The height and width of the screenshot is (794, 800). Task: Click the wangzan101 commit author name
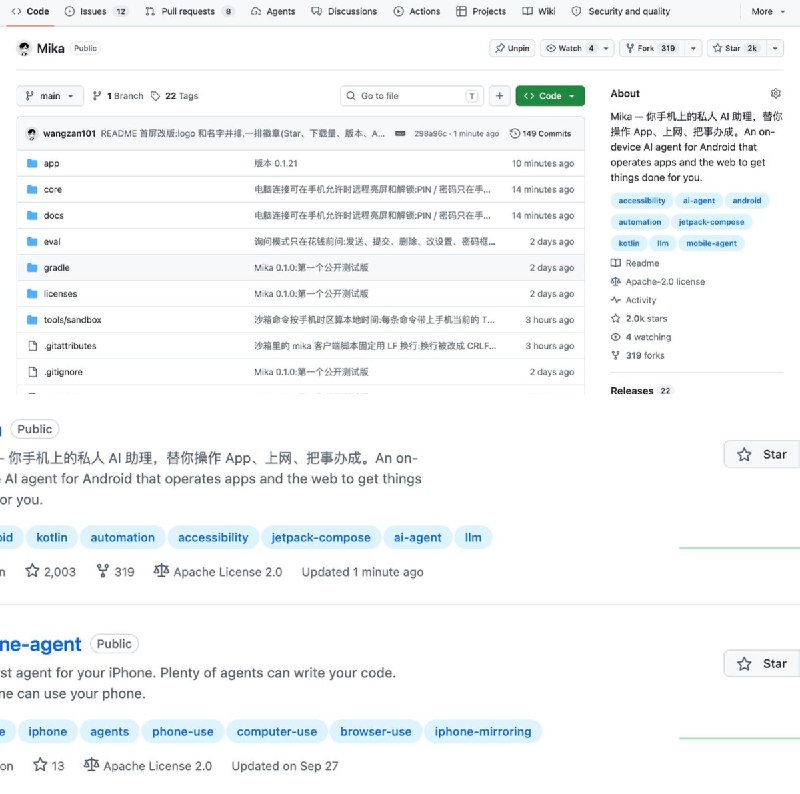pos(69,134)
